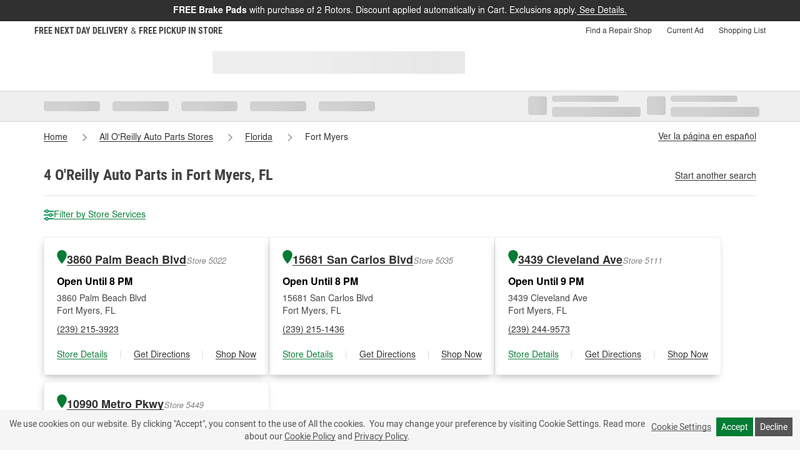800x450 pixels.
Task: Shop Now at San Carlos Blvd store
Action: click(x=461, y=354)
